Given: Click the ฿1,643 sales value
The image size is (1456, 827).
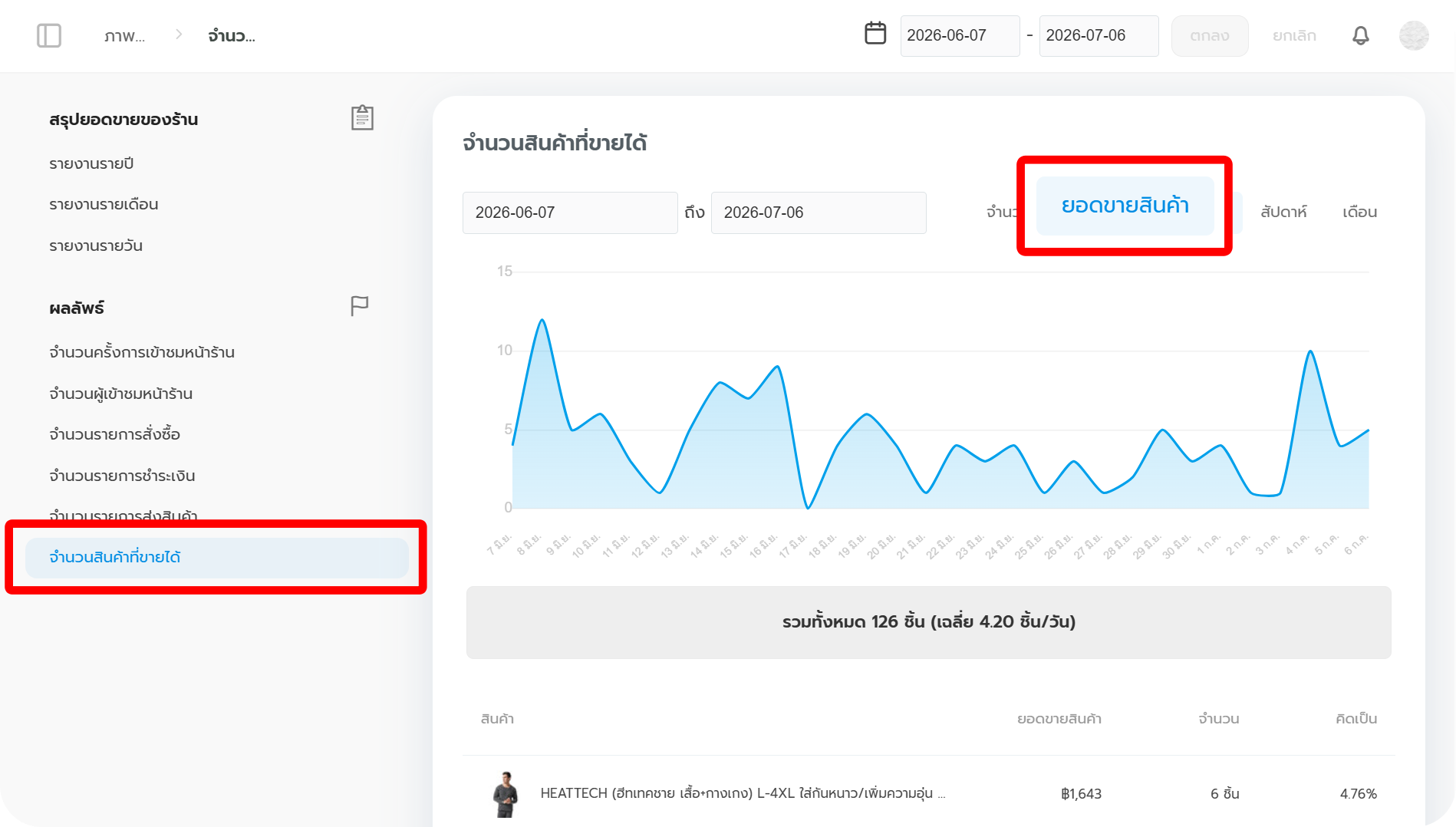Looking at the screenshot, I should 1081,794.
